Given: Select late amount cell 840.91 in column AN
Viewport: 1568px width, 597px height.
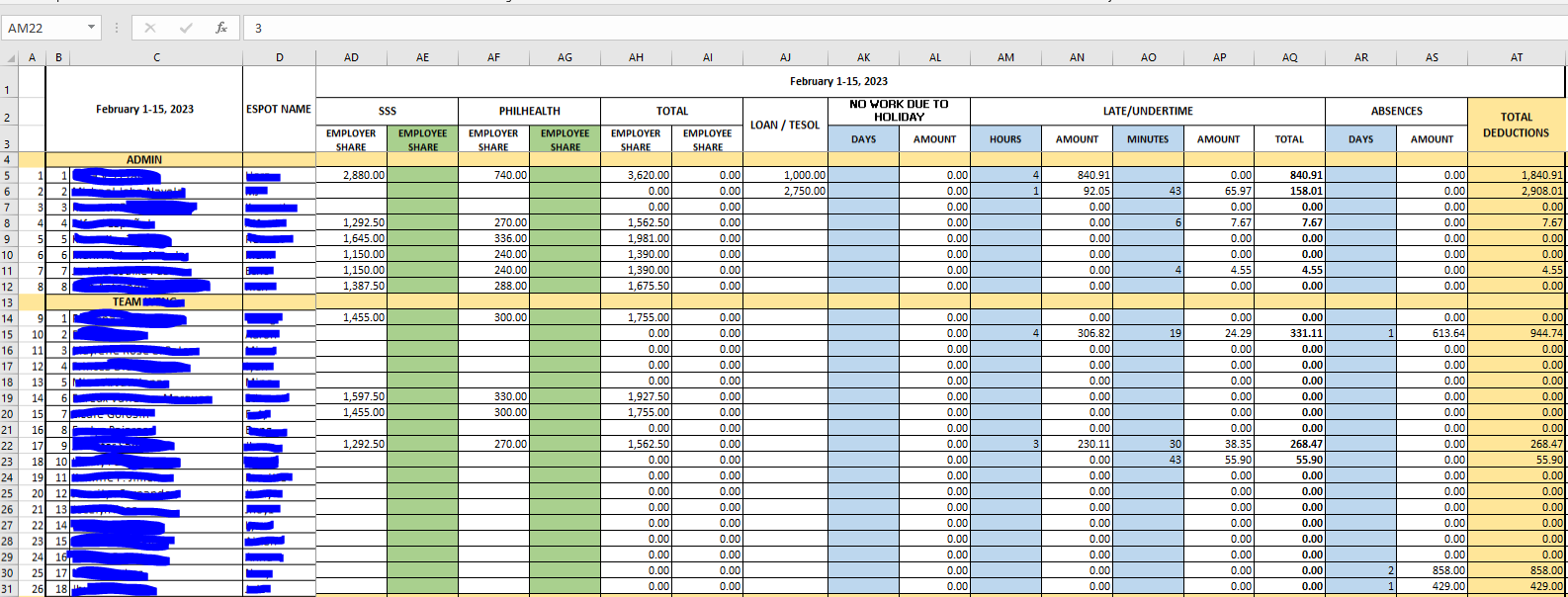Looking at the screenshot, I should click(1077, 175).
